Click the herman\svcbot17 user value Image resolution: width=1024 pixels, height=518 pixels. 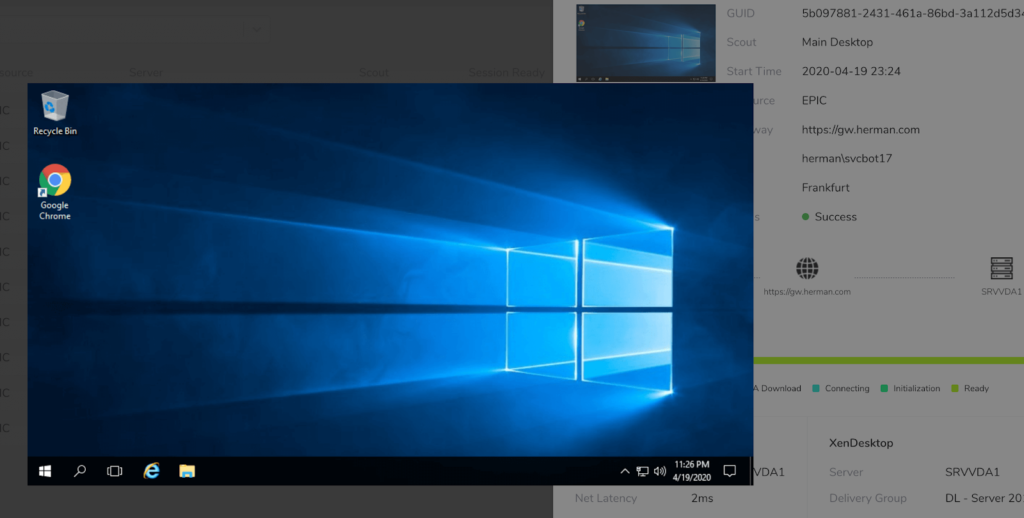846,158
